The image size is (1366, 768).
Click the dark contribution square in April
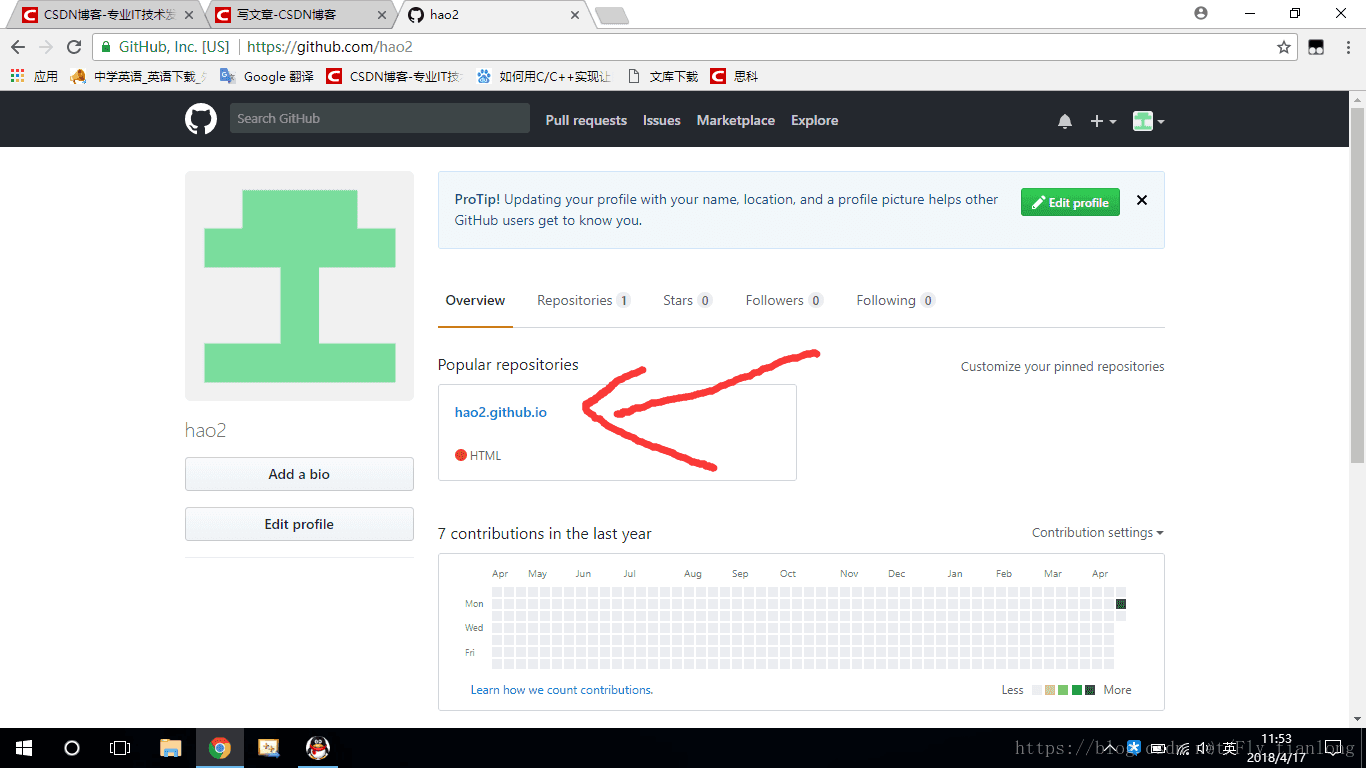click(1121, 604)
